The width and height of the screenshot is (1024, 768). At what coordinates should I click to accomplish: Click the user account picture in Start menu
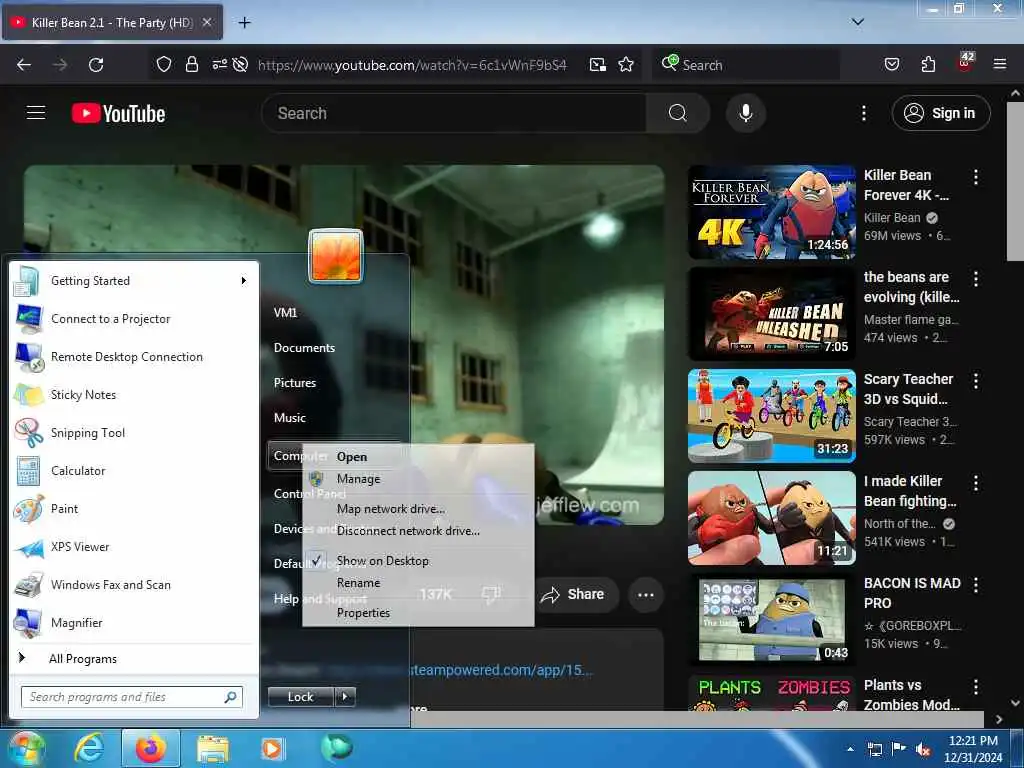336,255
